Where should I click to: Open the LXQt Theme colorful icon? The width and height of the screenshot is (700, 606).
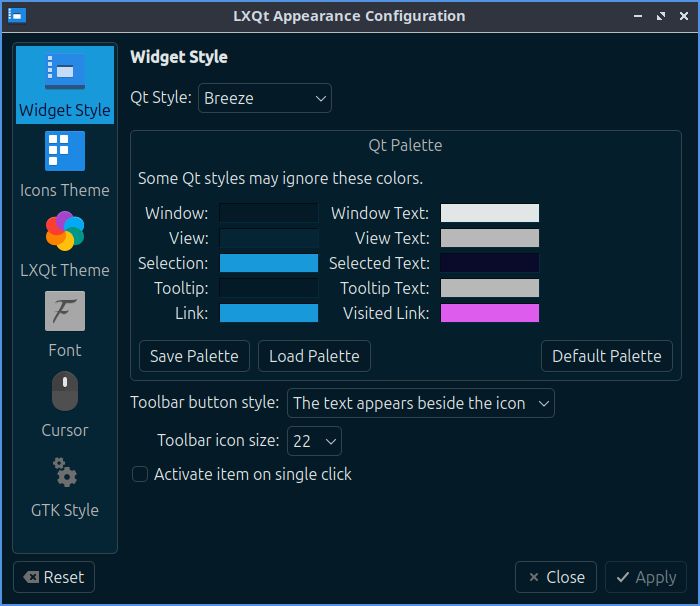click(x=65, y=231)
